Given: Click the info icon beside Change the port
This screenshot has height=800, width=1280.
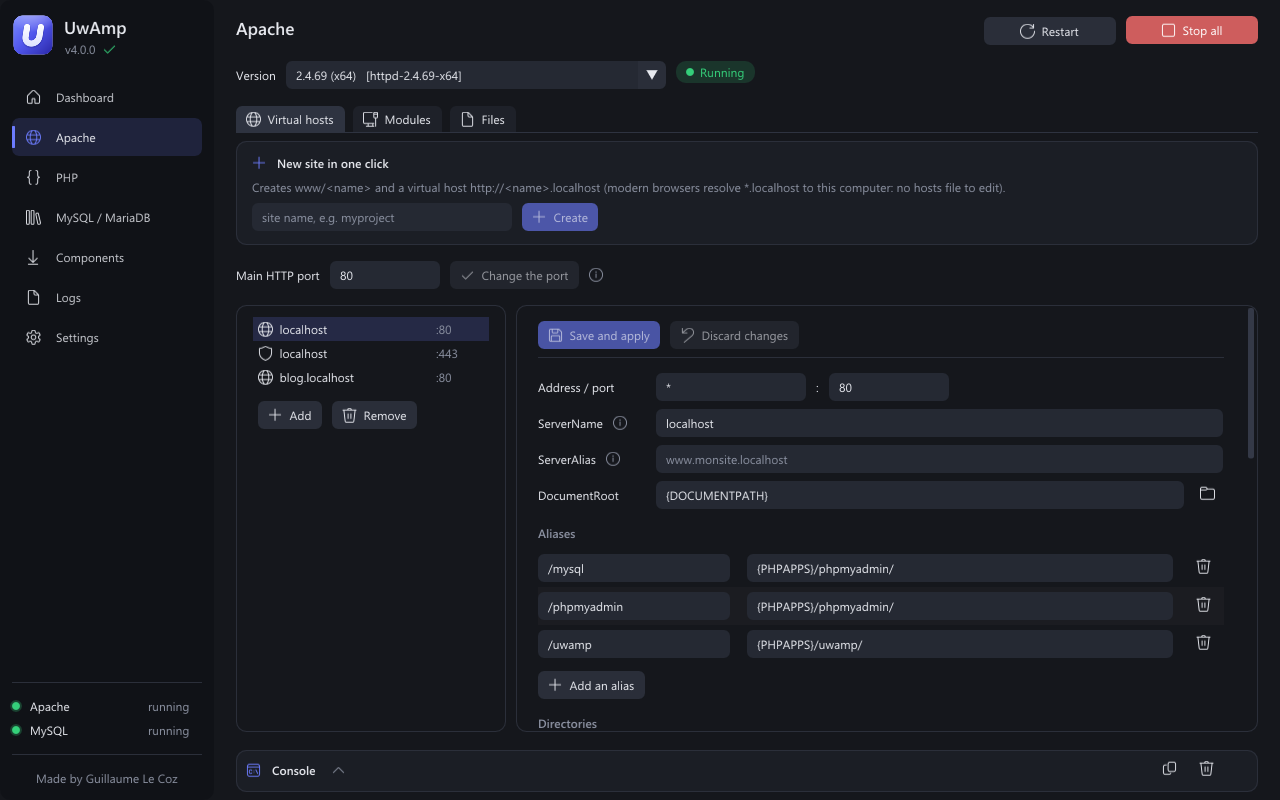Looking at the screenshot, I should pyautogui.click(x=596, y=275).
